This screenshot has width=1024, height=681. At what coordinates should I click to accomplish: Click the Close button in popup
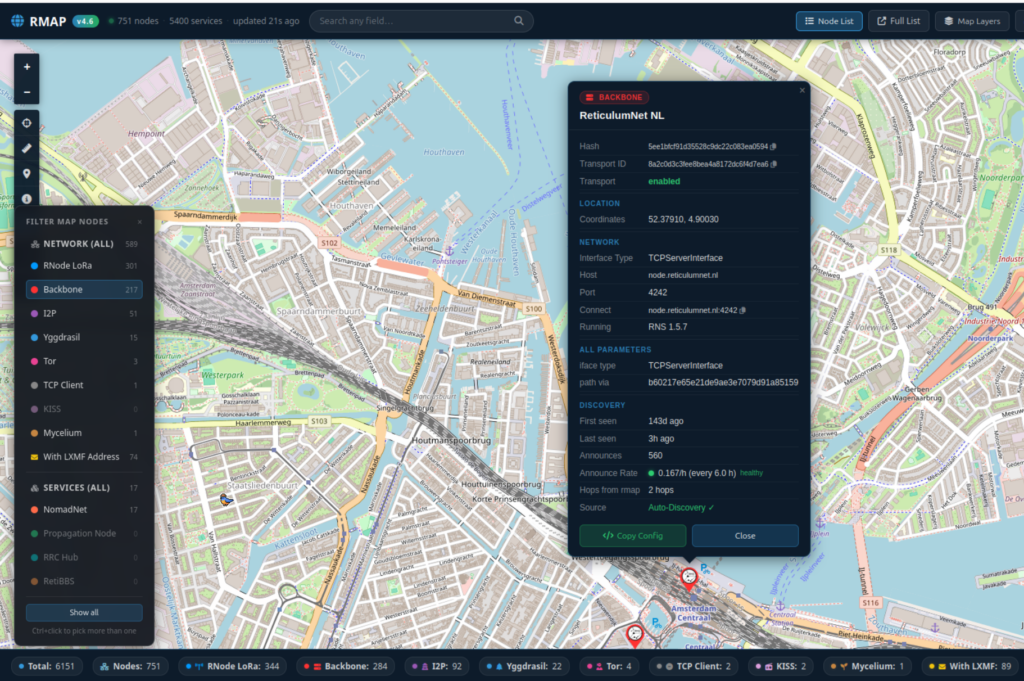(745, 535)
